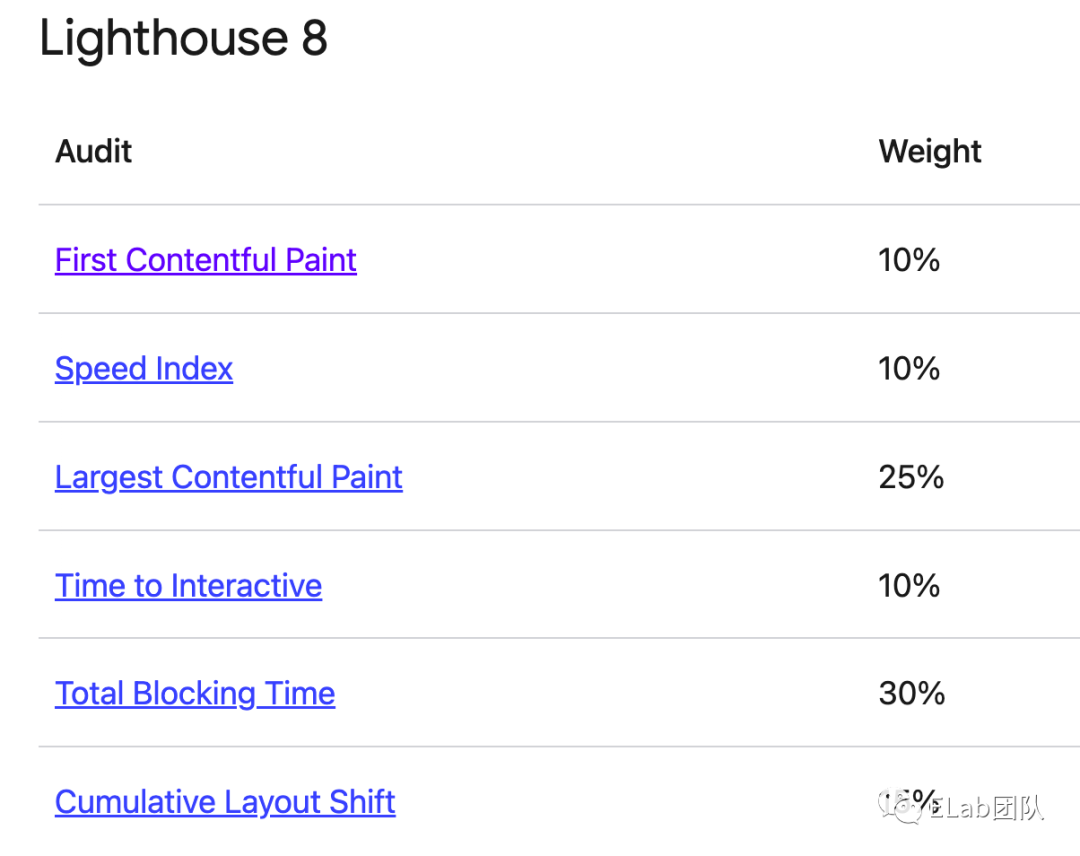Click the Speed Index 10% weight value

[909, 369]
